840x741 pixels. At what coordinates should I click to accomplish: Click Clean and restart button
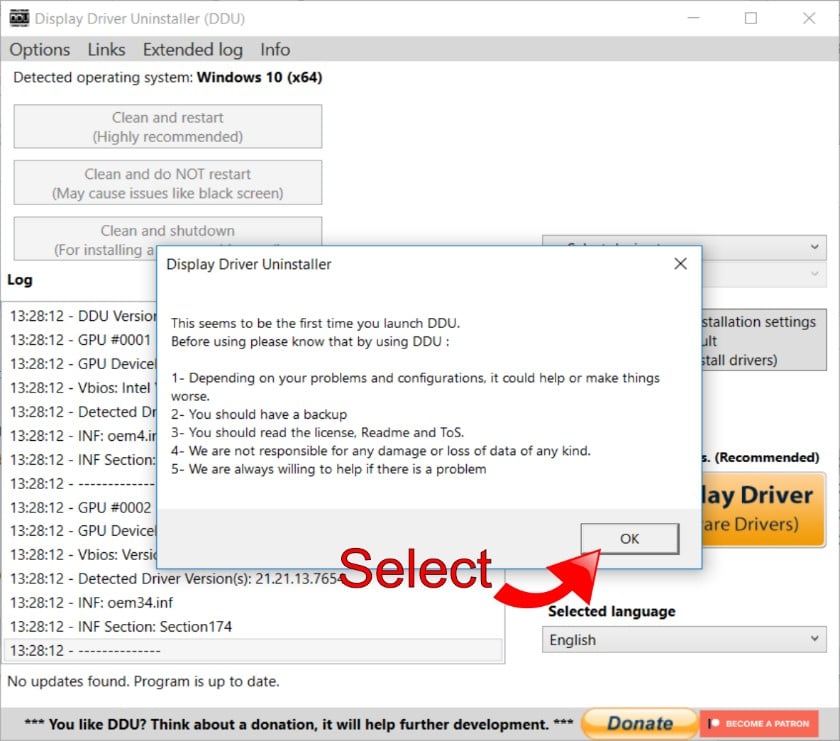point(168,127)
